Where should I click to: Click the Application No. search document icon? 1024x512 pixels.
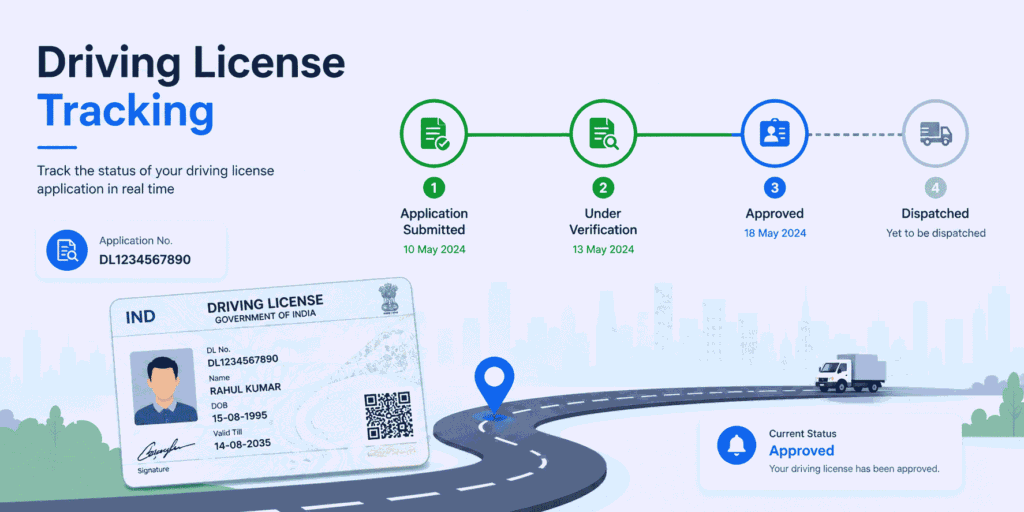pos(67,250)
